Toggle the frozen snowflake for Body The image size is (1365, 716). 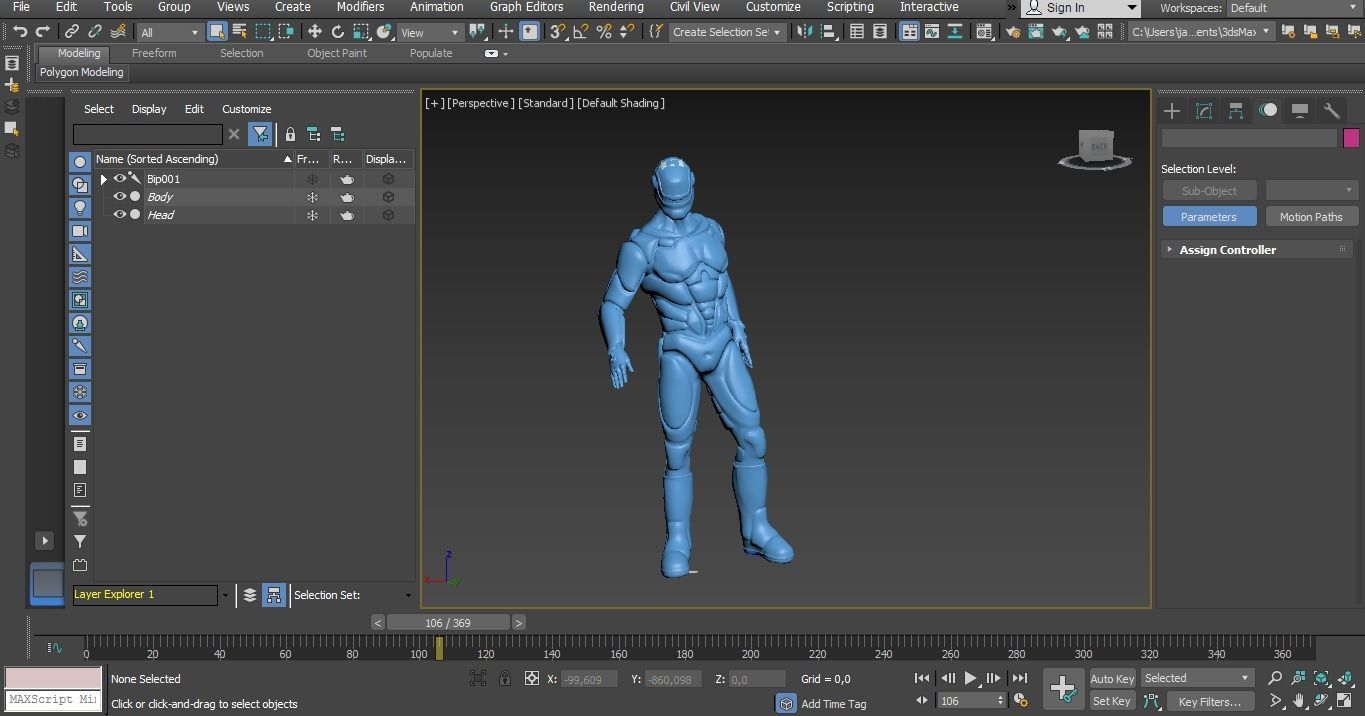tap(312, 197)
